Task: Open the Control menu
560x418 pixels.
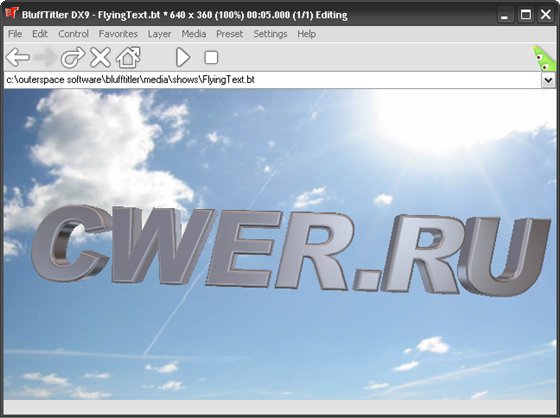Action: 73,34
